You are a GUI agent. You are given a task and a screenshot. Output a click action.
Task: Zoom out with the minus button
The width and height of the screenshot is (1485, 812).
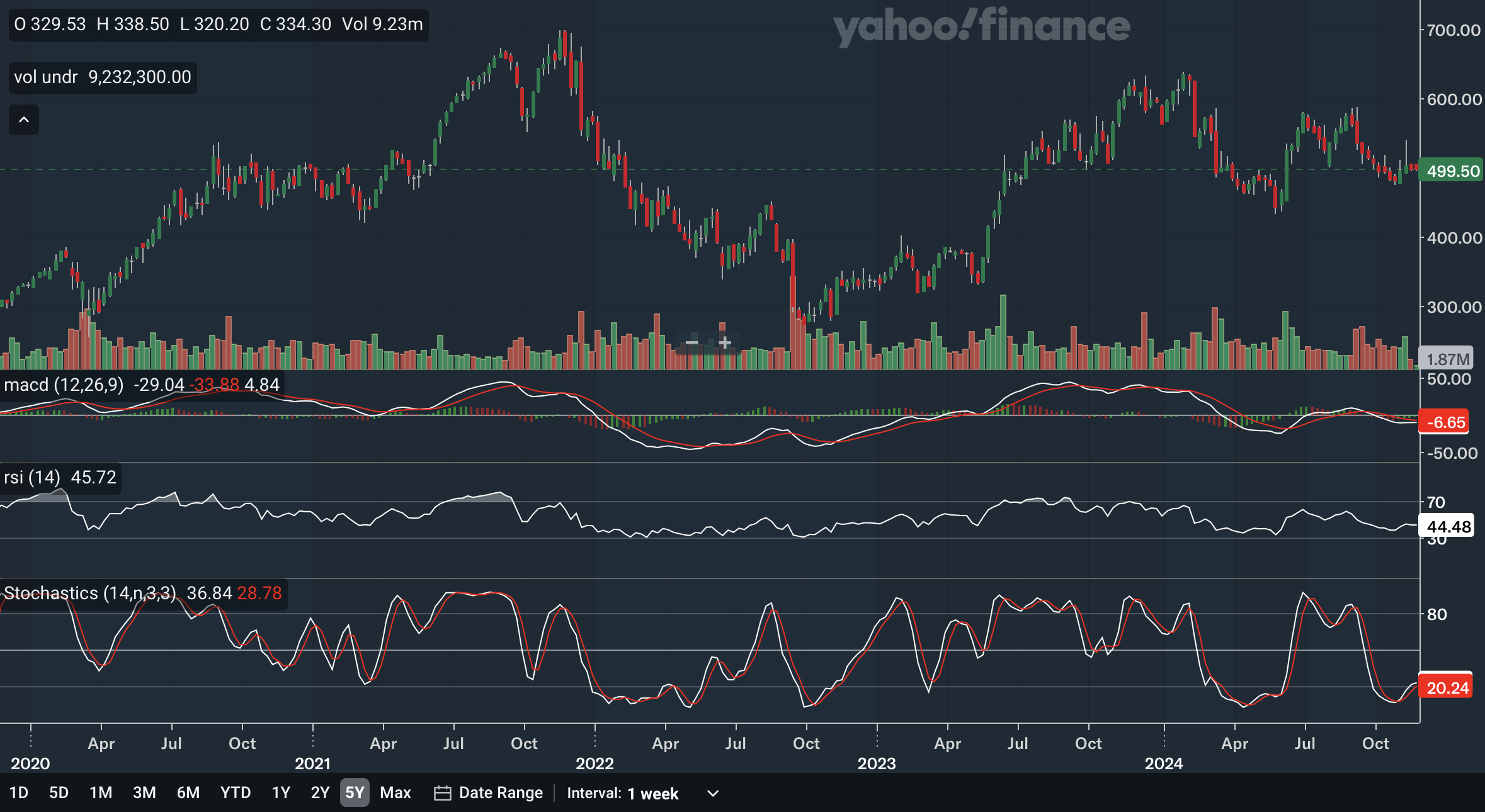tap(691, 343)
